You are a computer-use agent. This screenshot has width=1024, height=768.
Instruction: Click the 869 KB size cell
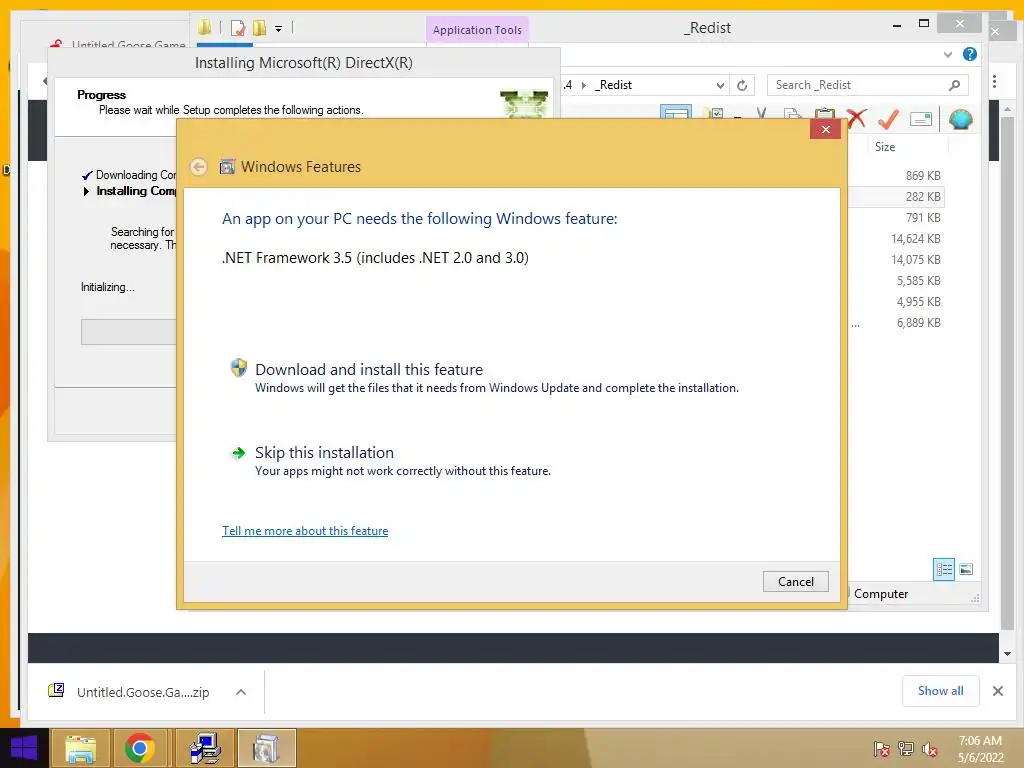(923, 176)
